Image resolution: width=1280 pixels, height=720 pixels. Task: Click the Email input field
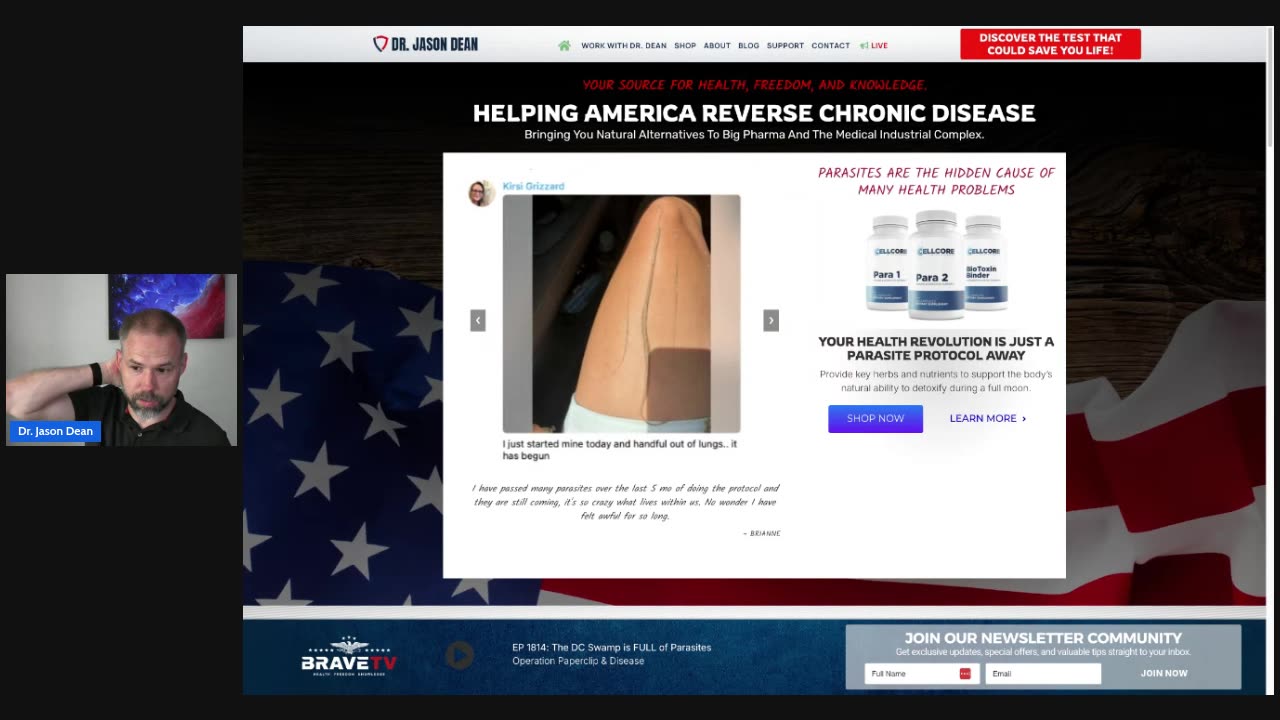tap(1043, 674)
